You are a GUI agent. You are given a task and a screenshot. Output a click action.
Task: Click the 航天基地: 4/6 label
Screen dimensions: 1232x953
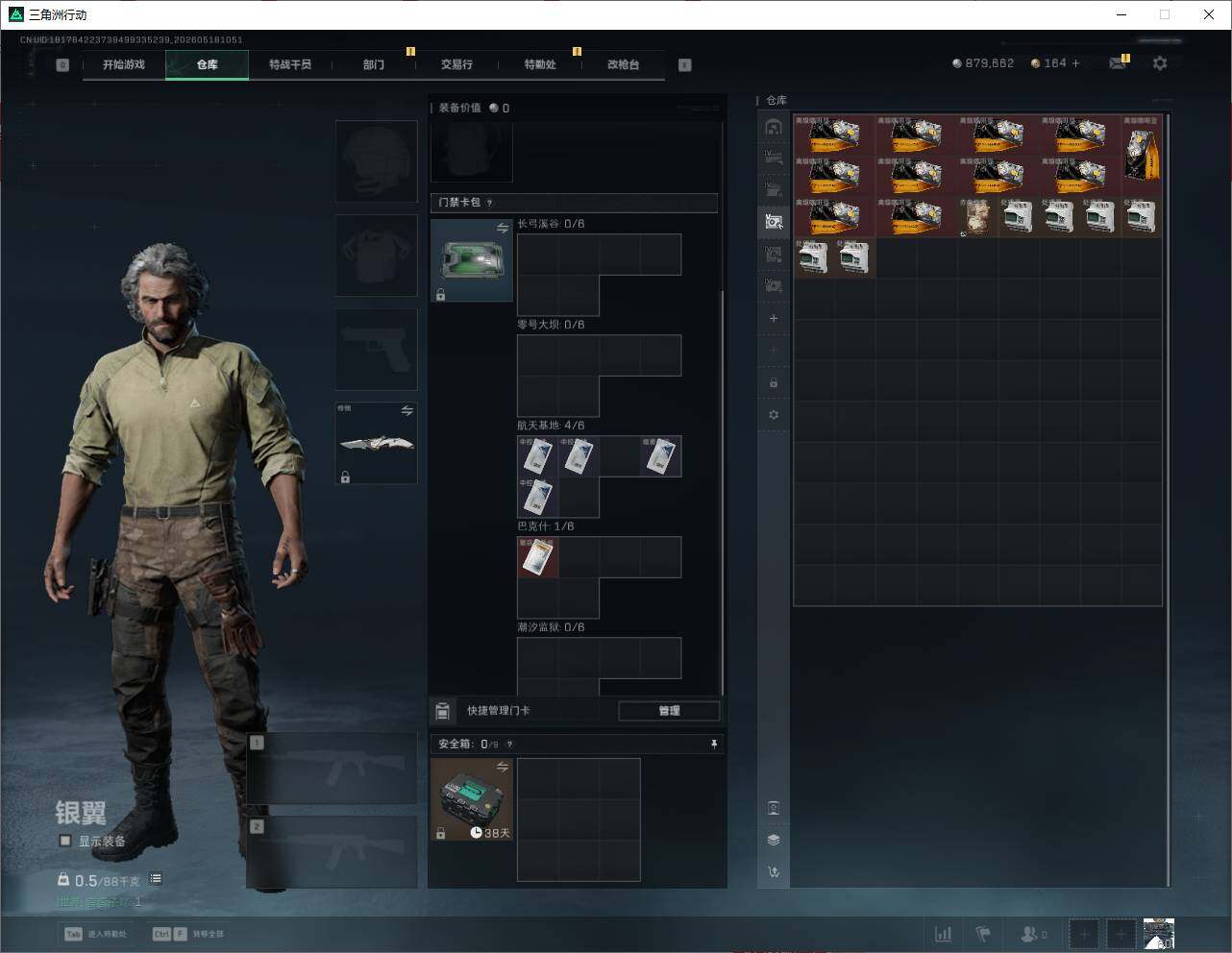point(551,426)
